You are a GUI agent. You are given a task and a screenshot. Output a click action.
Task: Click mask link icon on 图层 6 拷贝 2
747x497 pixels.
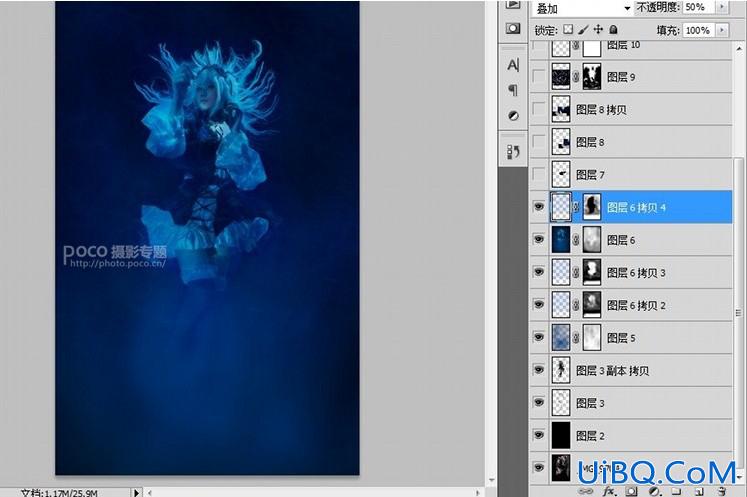click(x=576, y=305)
